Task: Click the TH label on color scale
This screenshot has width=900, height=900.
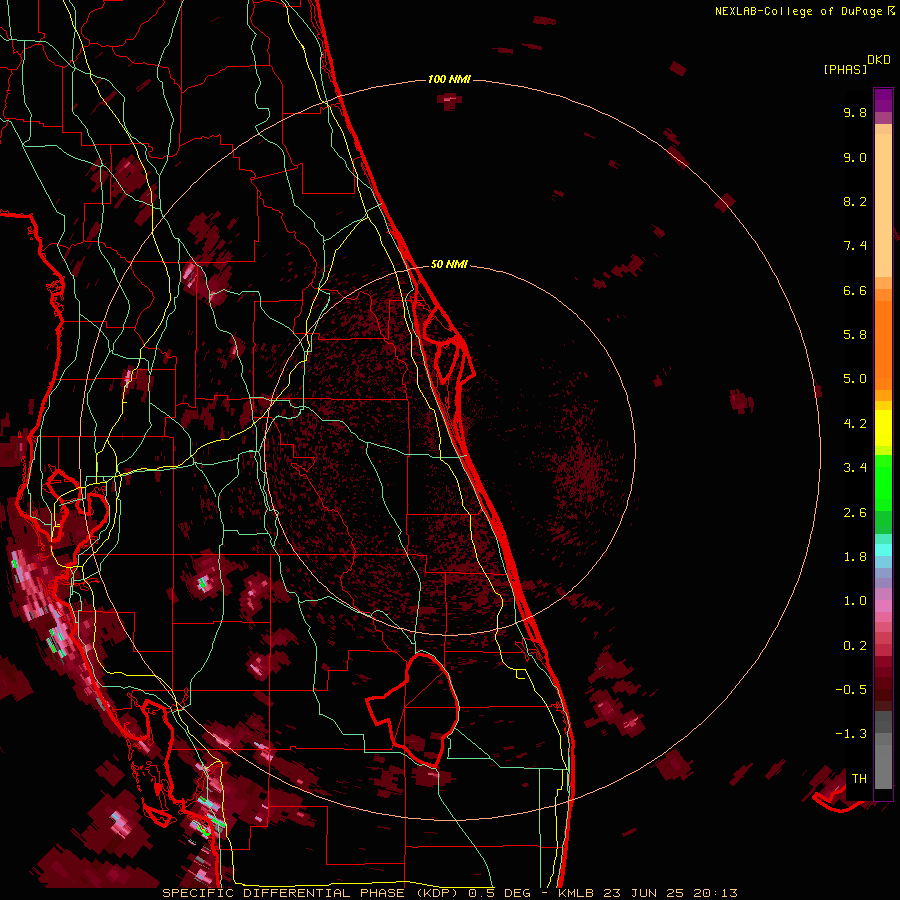Action: pos(859,779)
